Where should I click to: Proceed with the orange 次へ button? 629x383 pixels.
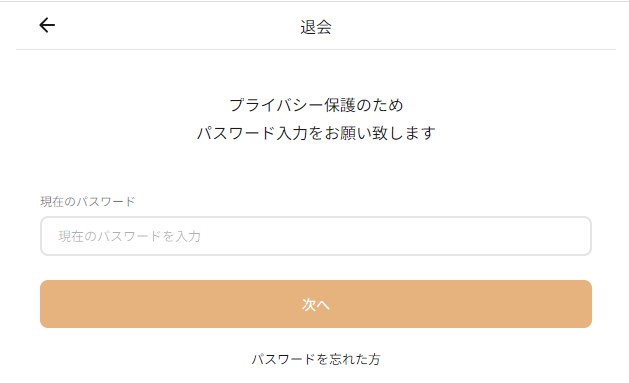coord(316,304)
